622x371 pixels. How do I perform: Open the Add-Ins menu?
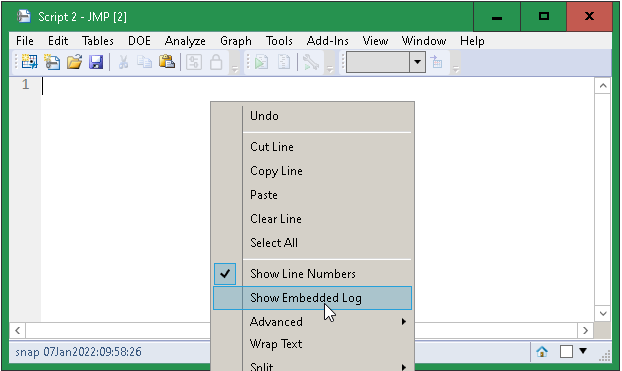(328, 41)
